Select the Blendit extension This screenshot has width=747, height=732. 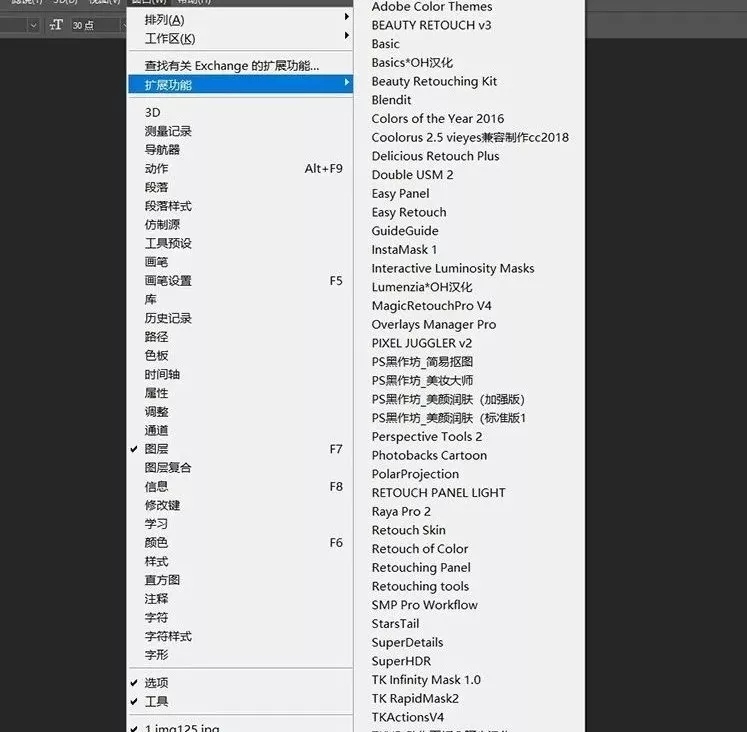[x=391, y=100]
